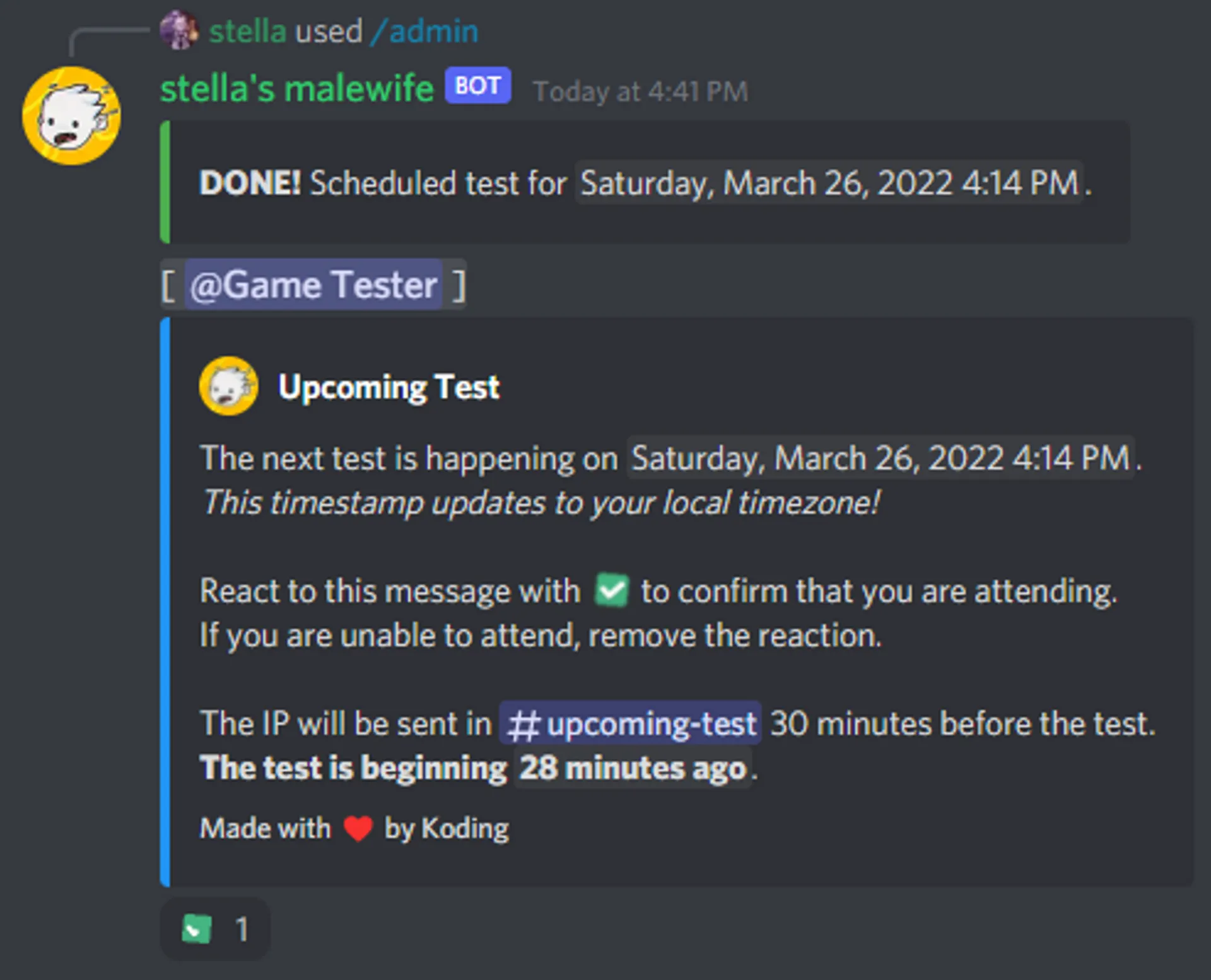Go to the upcoming-test channel mention
This screenshot has width=1211, height=980.
650,723
